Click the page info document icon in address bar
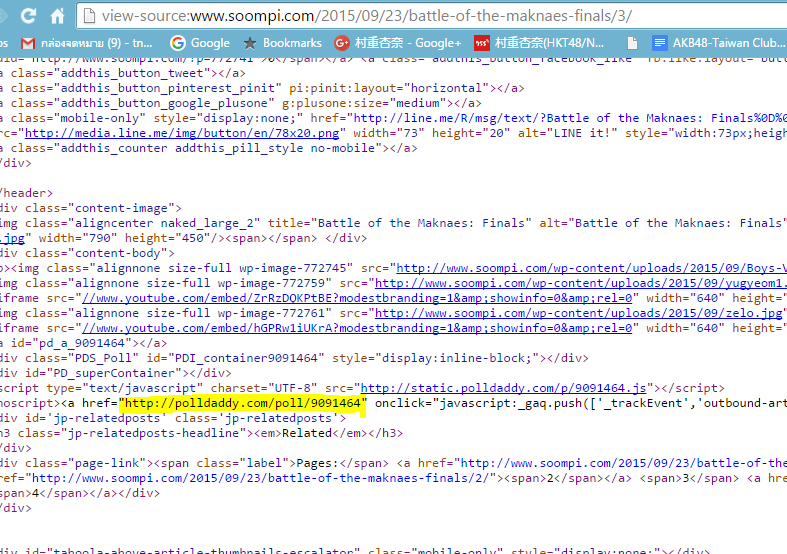 coord(89,16)
